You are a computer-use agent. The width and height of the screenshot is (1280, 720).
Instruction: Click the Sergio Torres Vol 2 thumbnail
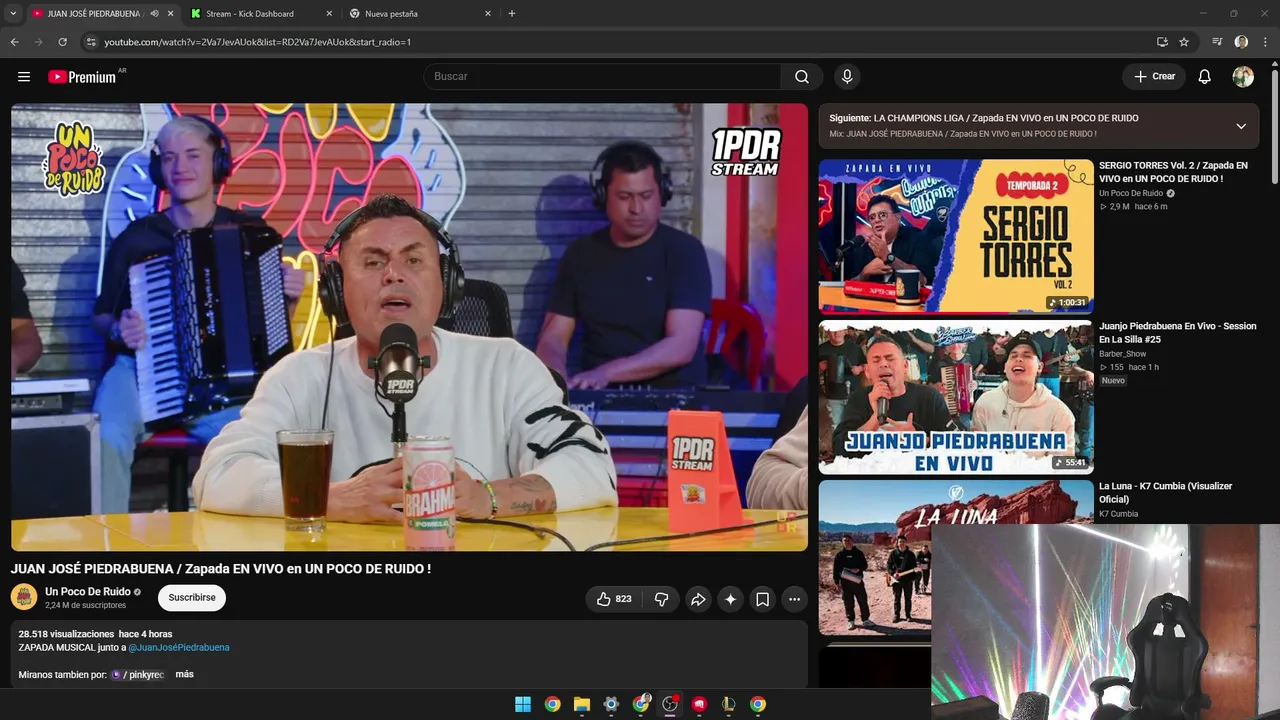pyautogui.click(x=956, y=236)
